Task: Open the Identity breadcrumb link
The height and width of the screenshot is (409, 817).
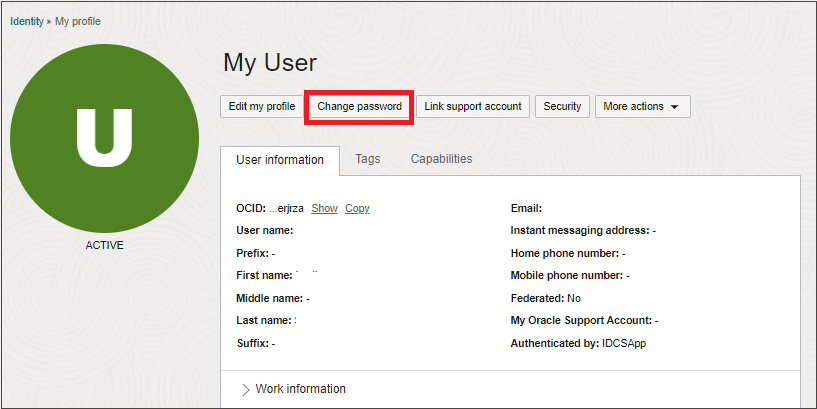Action: tap(27, 21)
